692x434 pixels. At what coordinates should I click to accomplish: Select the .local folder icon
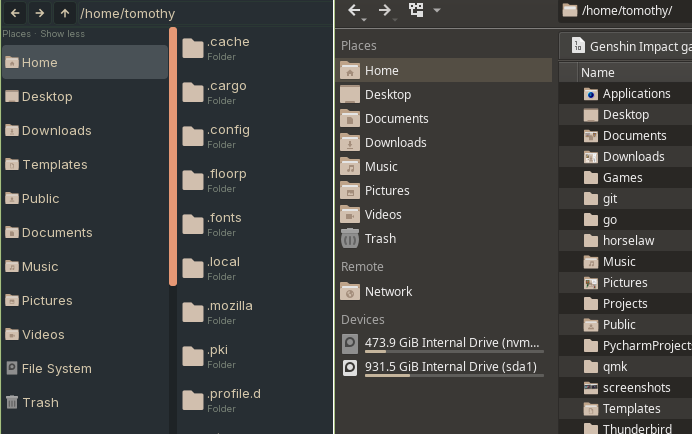coord(193,268)
